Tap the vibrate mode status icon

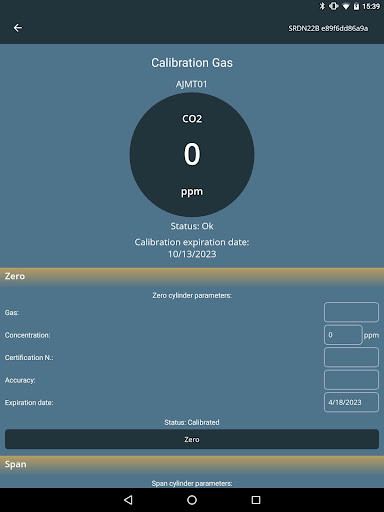tap(333, 6)
